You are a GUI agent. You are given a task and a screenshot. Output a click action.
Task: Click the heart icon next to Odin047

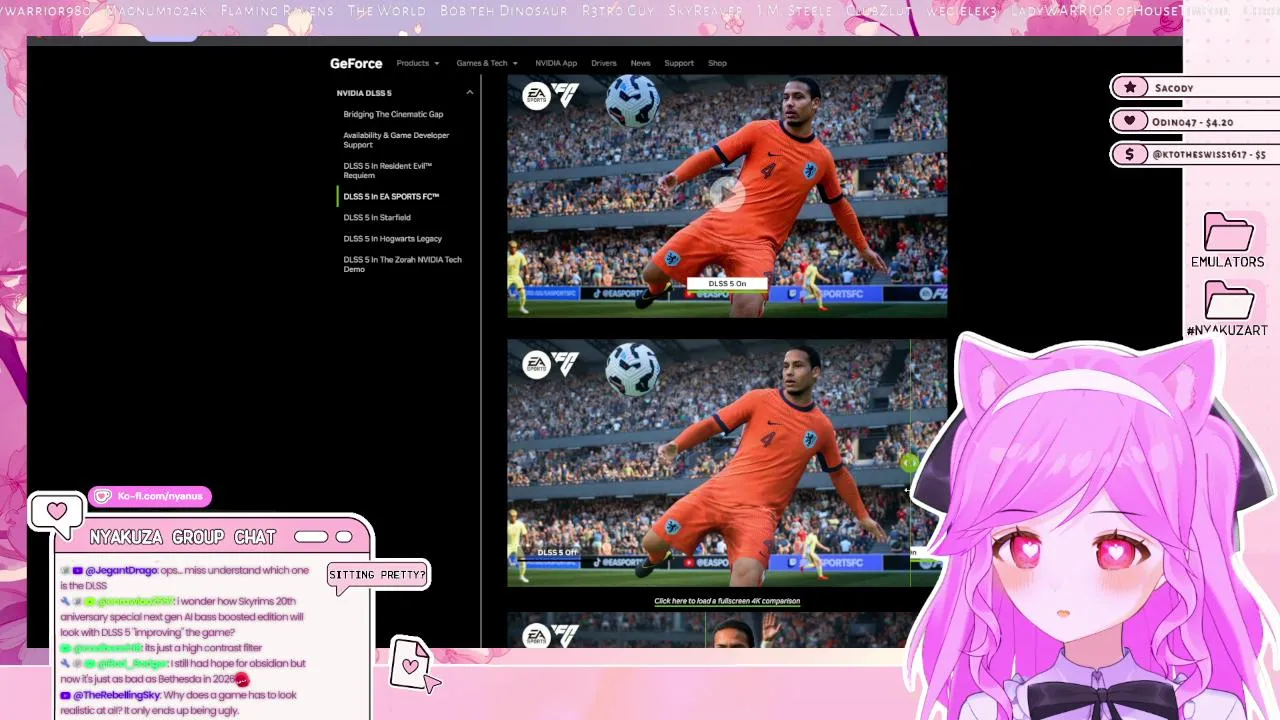(x=1130, y=121)
